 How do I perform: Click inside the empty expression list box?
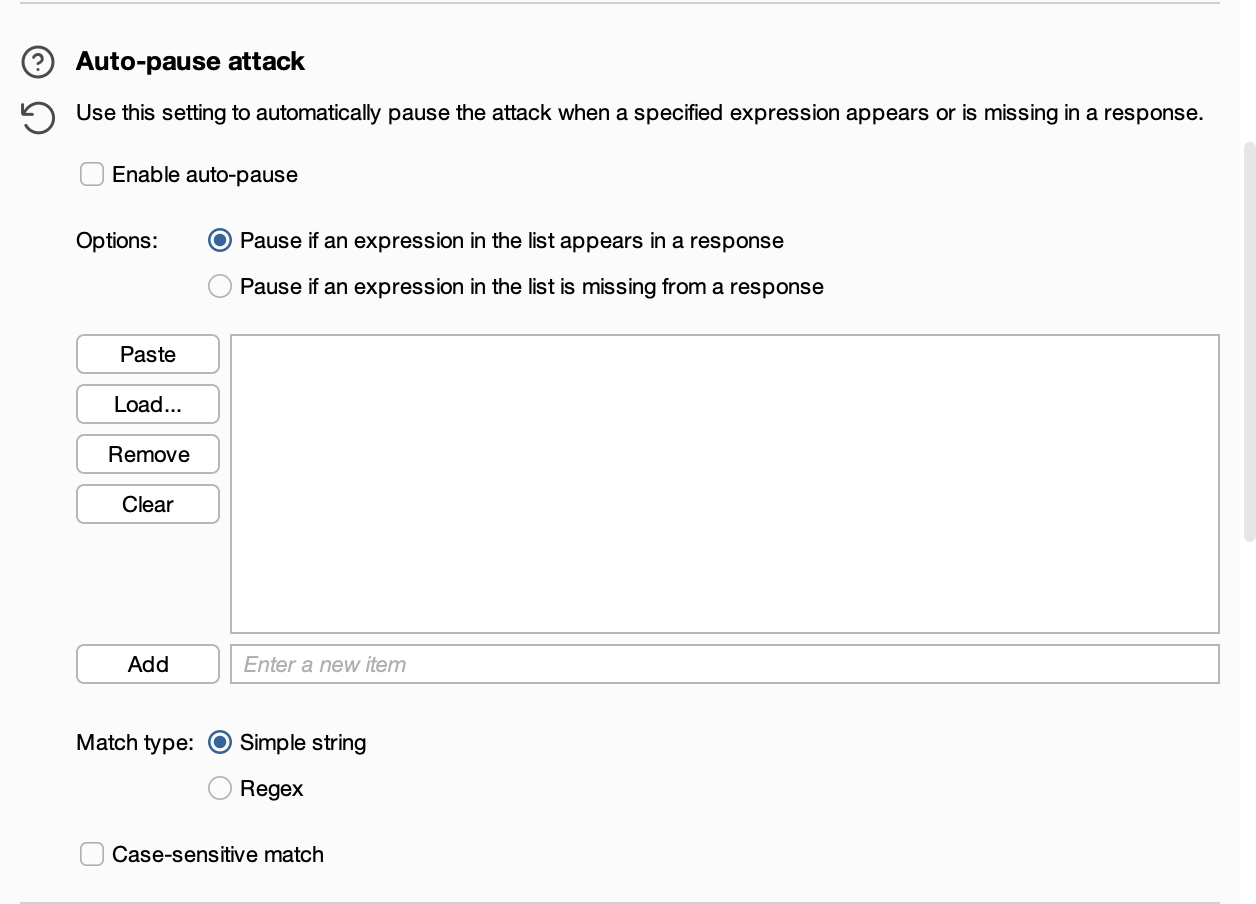(724, 484)
